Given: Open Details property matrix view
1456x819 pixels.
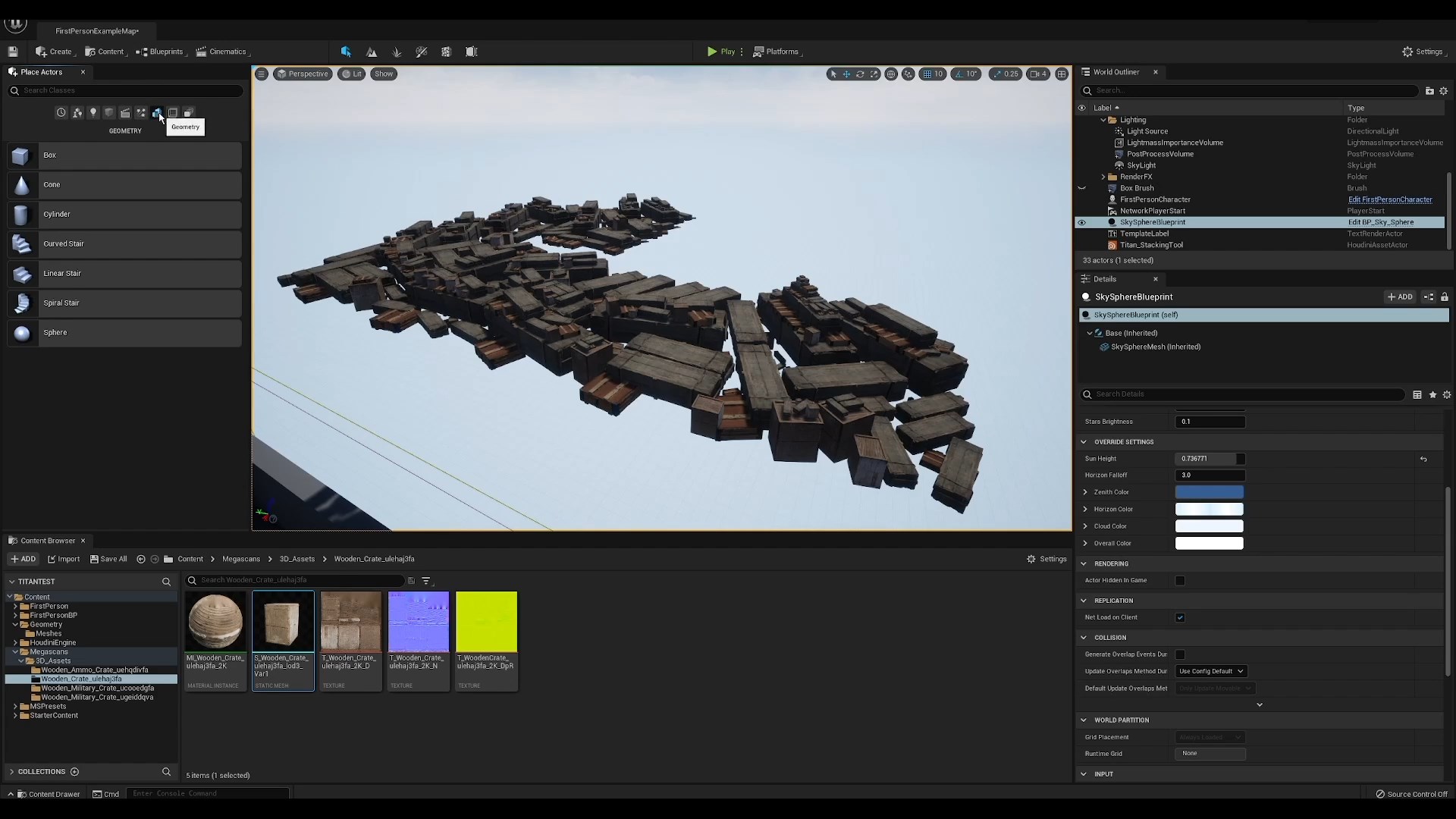Looking at the screenshot, I should click(x=1417, y=394).
